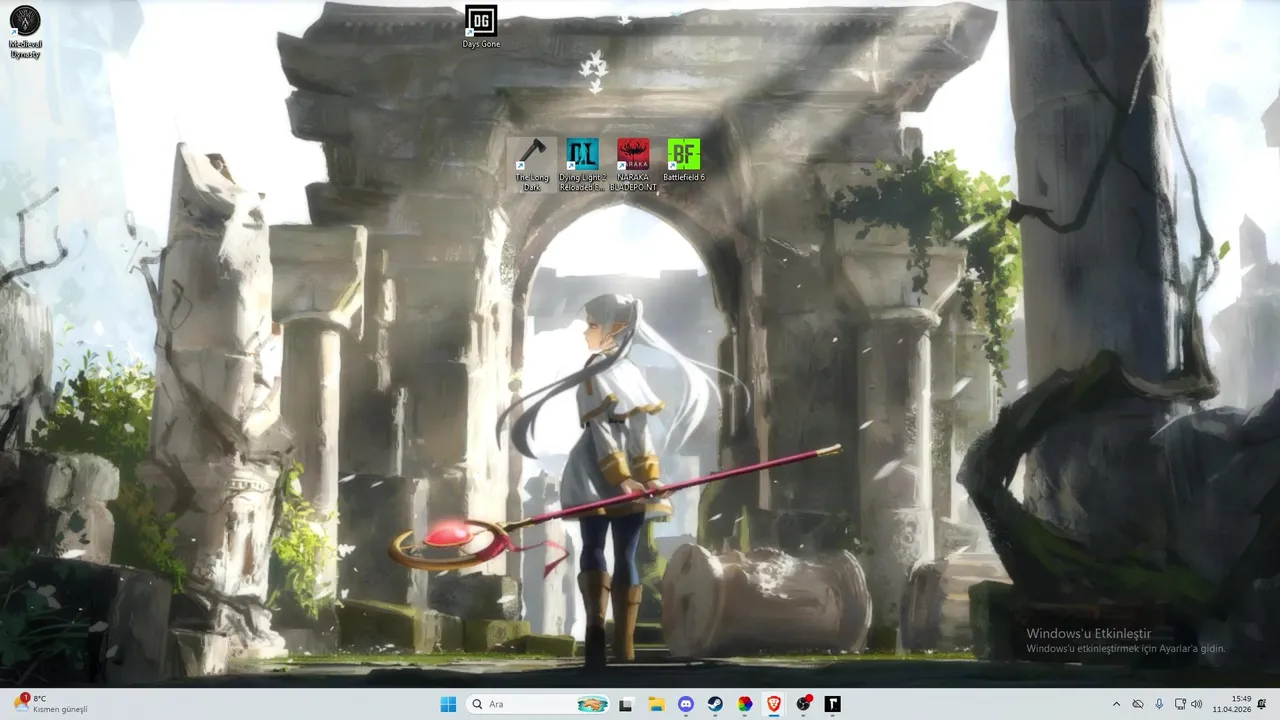Open File Explorer from the taskbar
This screenshot has height=720, width=1280.
pos(656,704)
